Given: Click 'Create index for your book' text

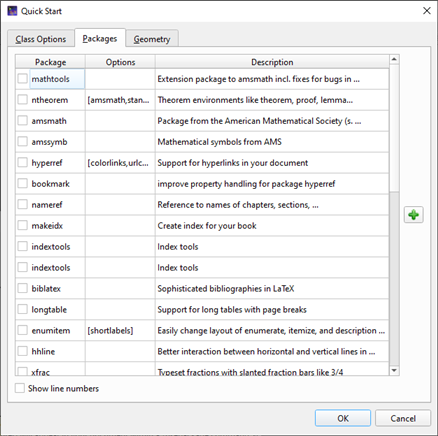Looking at the screenshot, I should (207, 226).
